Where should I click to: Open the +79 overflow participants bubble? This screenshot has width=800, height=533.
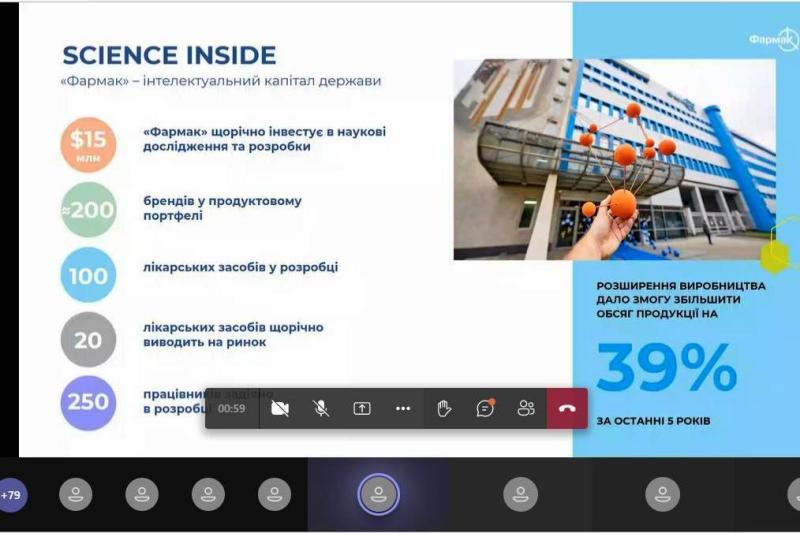click(12, 495)
